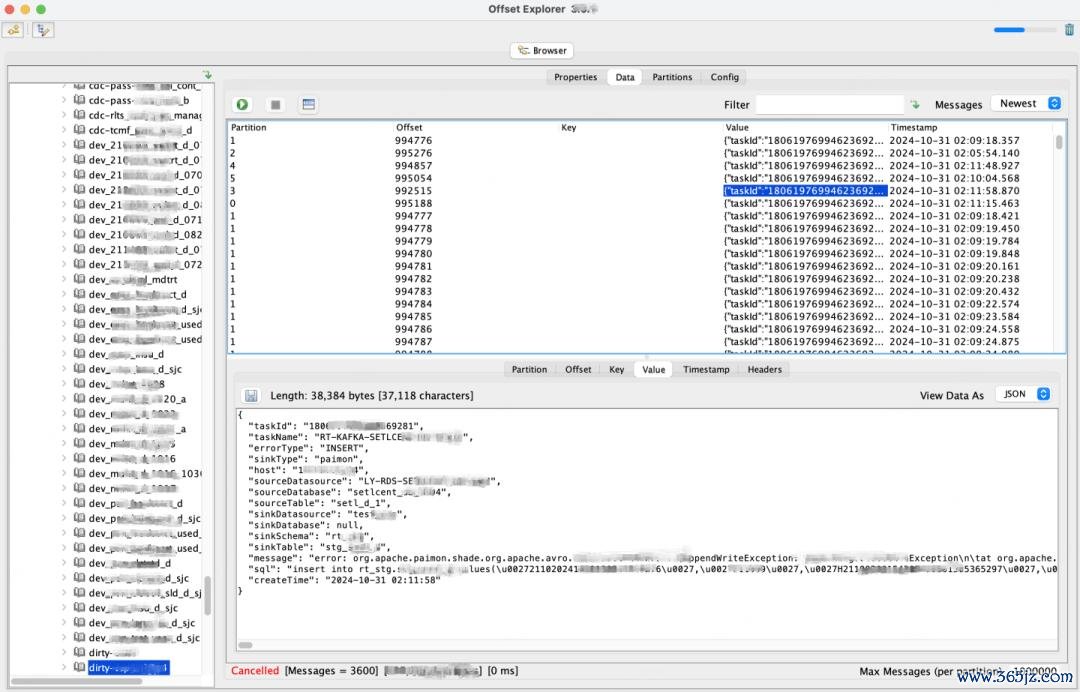Sort by the Offset column header
The width and height of the screenshot is (1080, 692).
tap(475, 127)
